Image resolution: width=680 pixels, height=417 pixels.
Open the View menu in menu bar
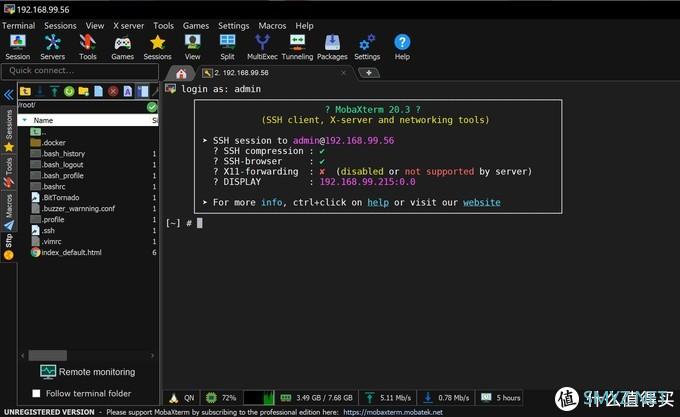pyautogui.click(x=95, y=26)
